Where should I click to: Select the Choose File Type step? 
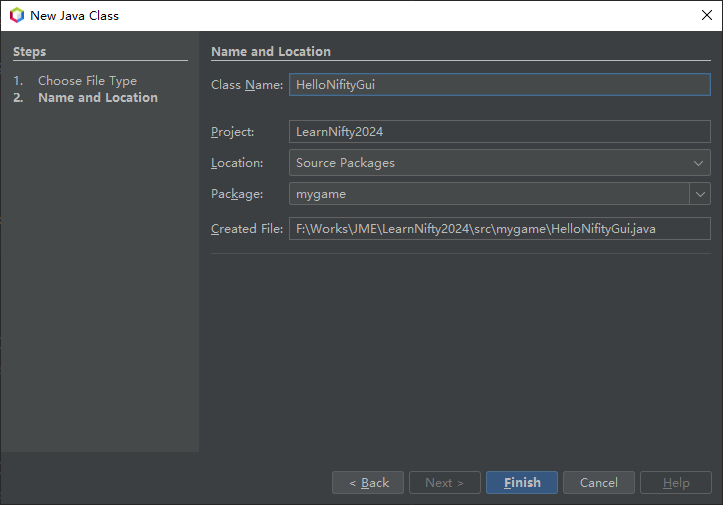[87, 81]
